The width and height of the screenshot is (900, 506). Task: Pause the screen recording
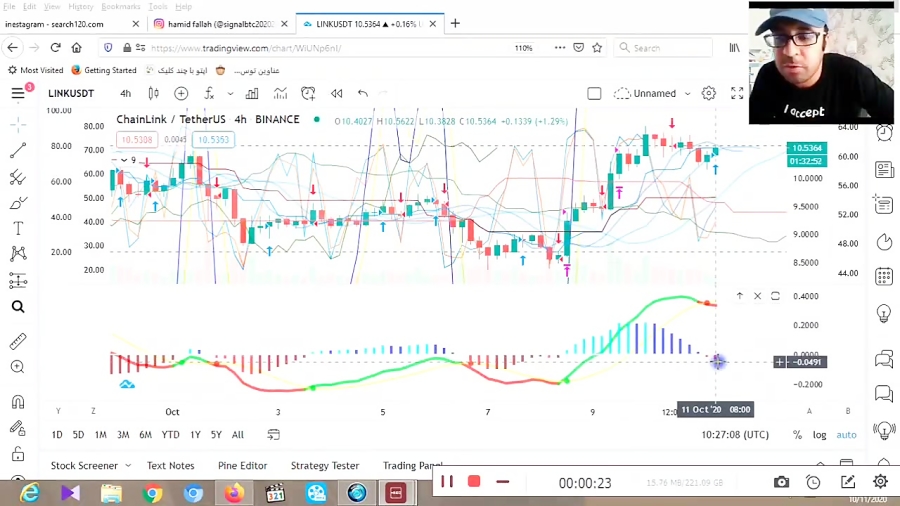click(x=447, y=481)
